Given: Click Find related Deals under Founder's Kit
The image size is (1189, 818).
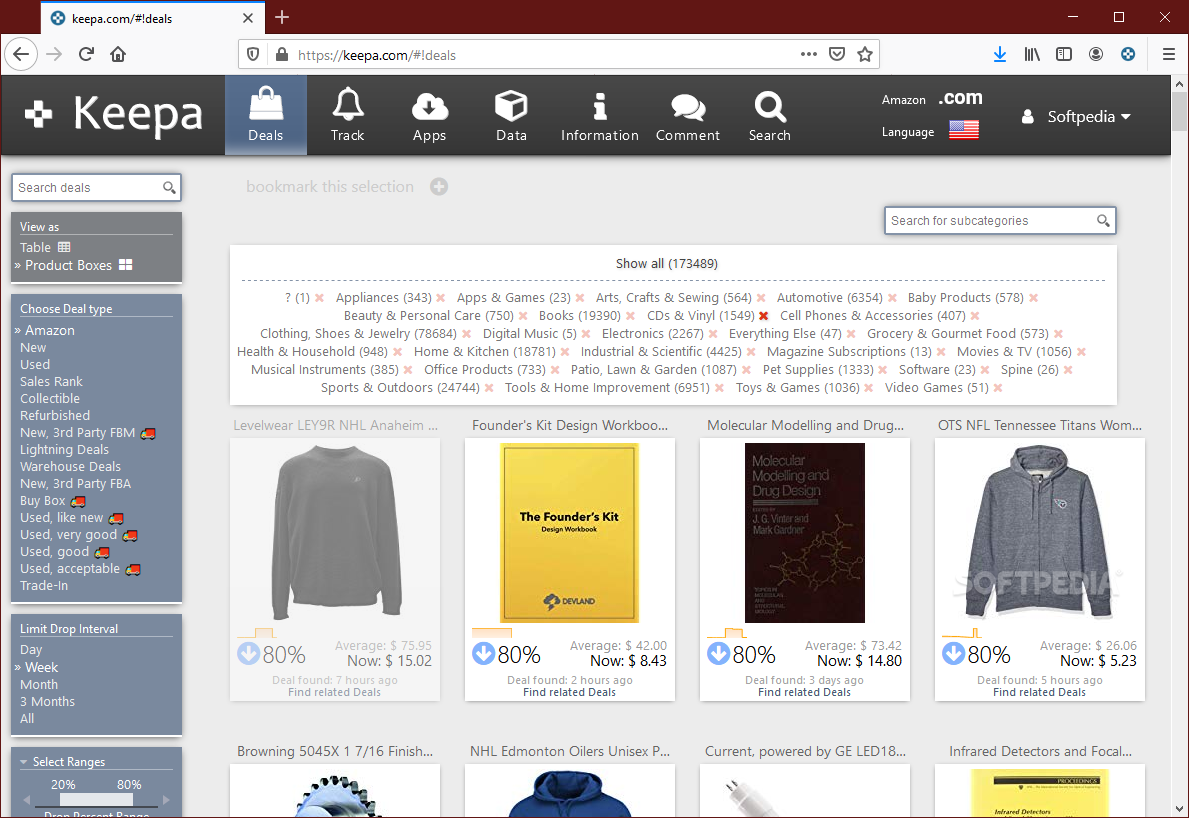Looking at the screenshot, I should pos(569,691).
